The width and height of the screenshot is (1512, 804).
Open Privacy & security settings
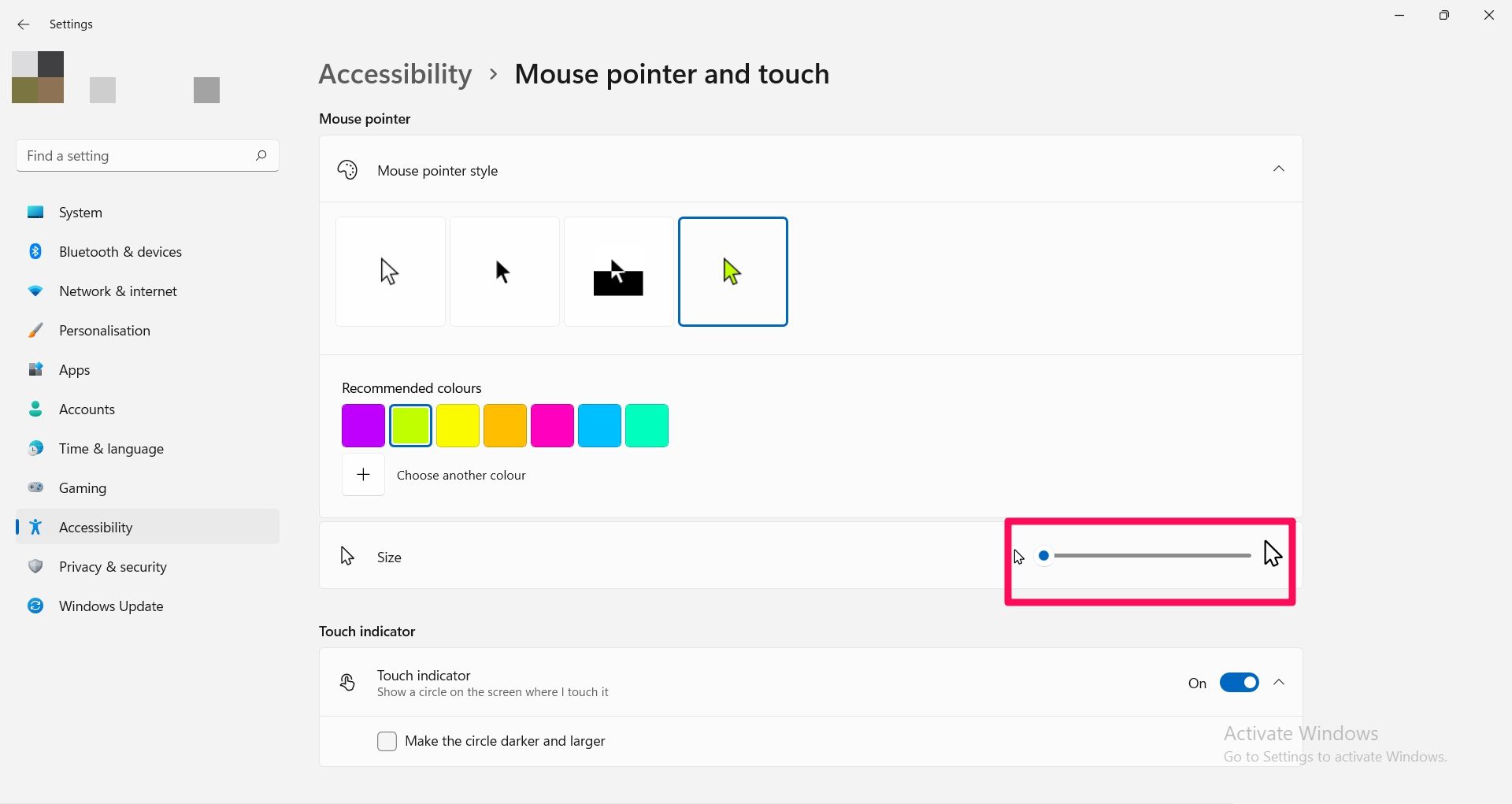(x=113, y=567)
